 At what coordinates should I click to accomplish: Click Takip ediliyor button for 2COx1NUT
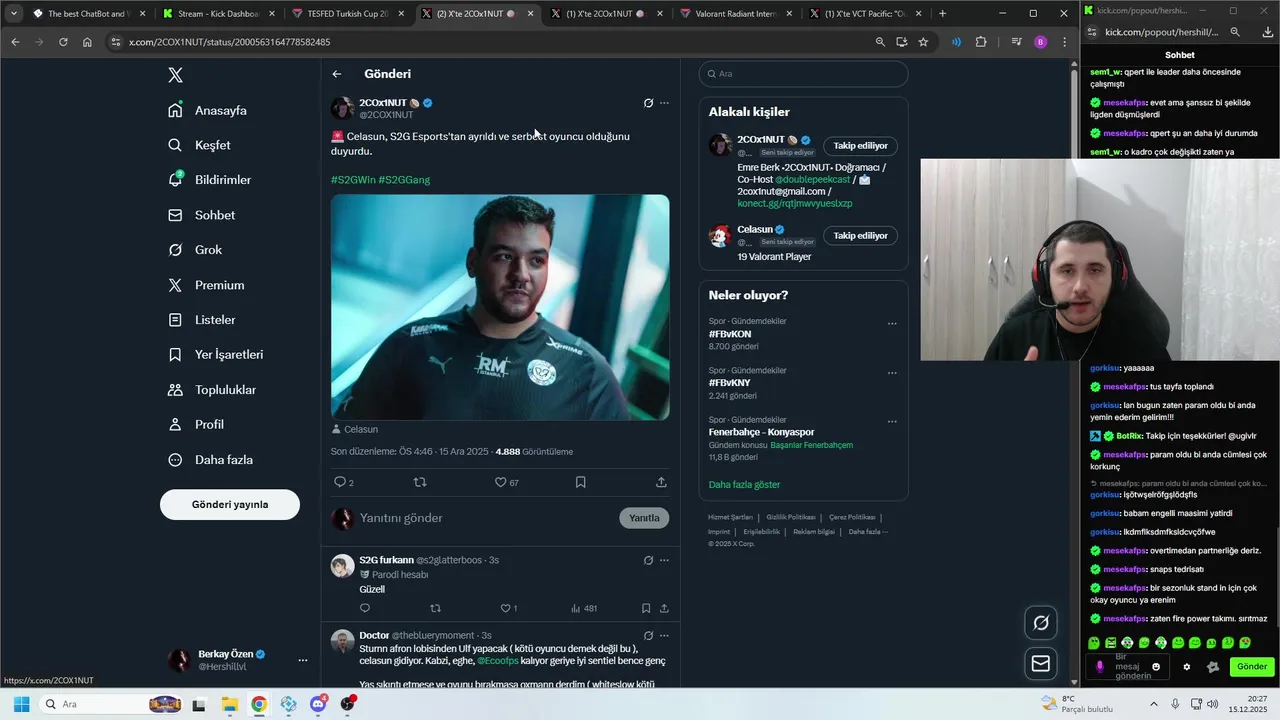coord(860,146)
